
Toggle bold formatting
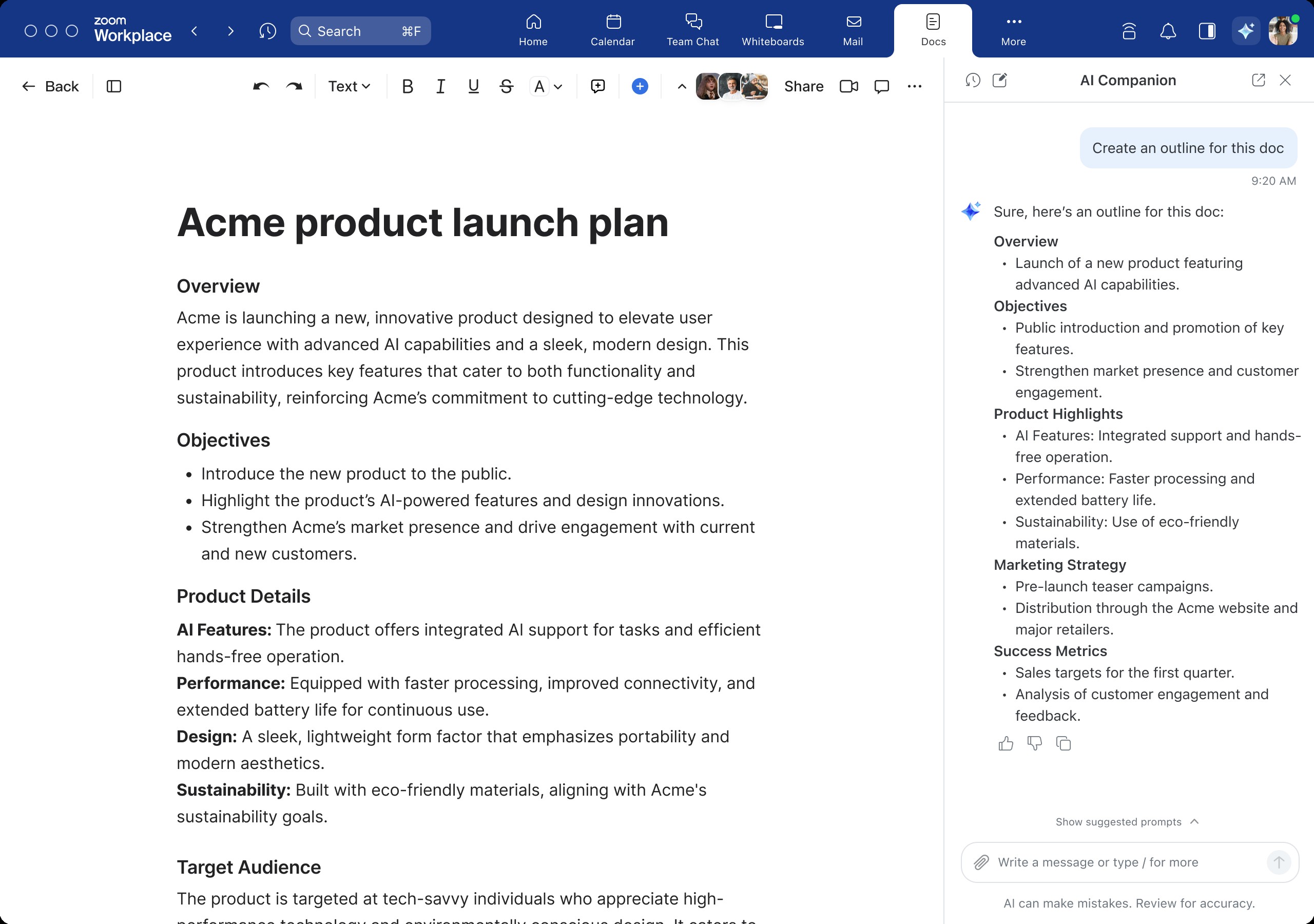click(x=408, y=86)
